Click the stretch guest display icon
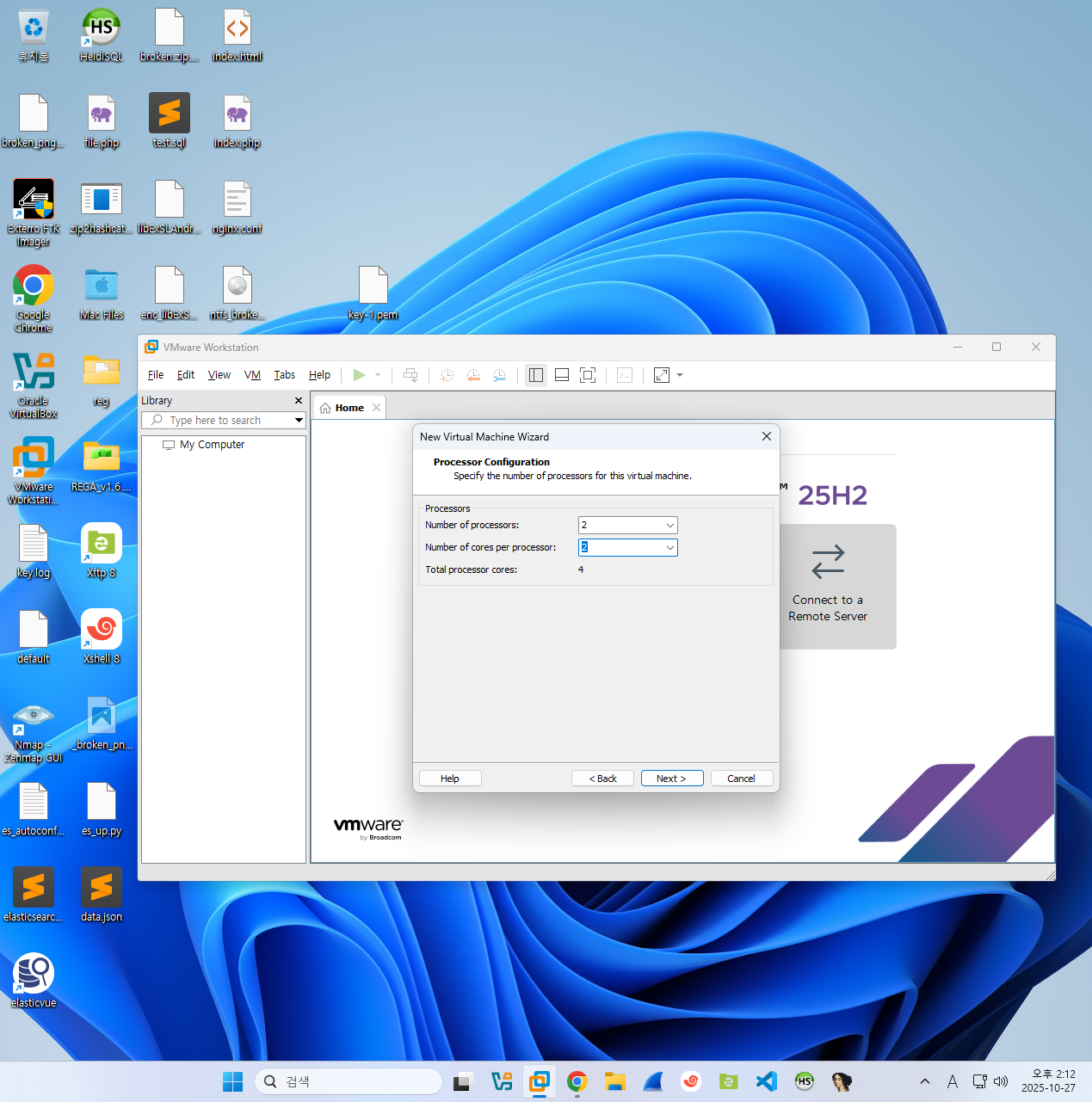The image size is (1092, 1102). 662,375
